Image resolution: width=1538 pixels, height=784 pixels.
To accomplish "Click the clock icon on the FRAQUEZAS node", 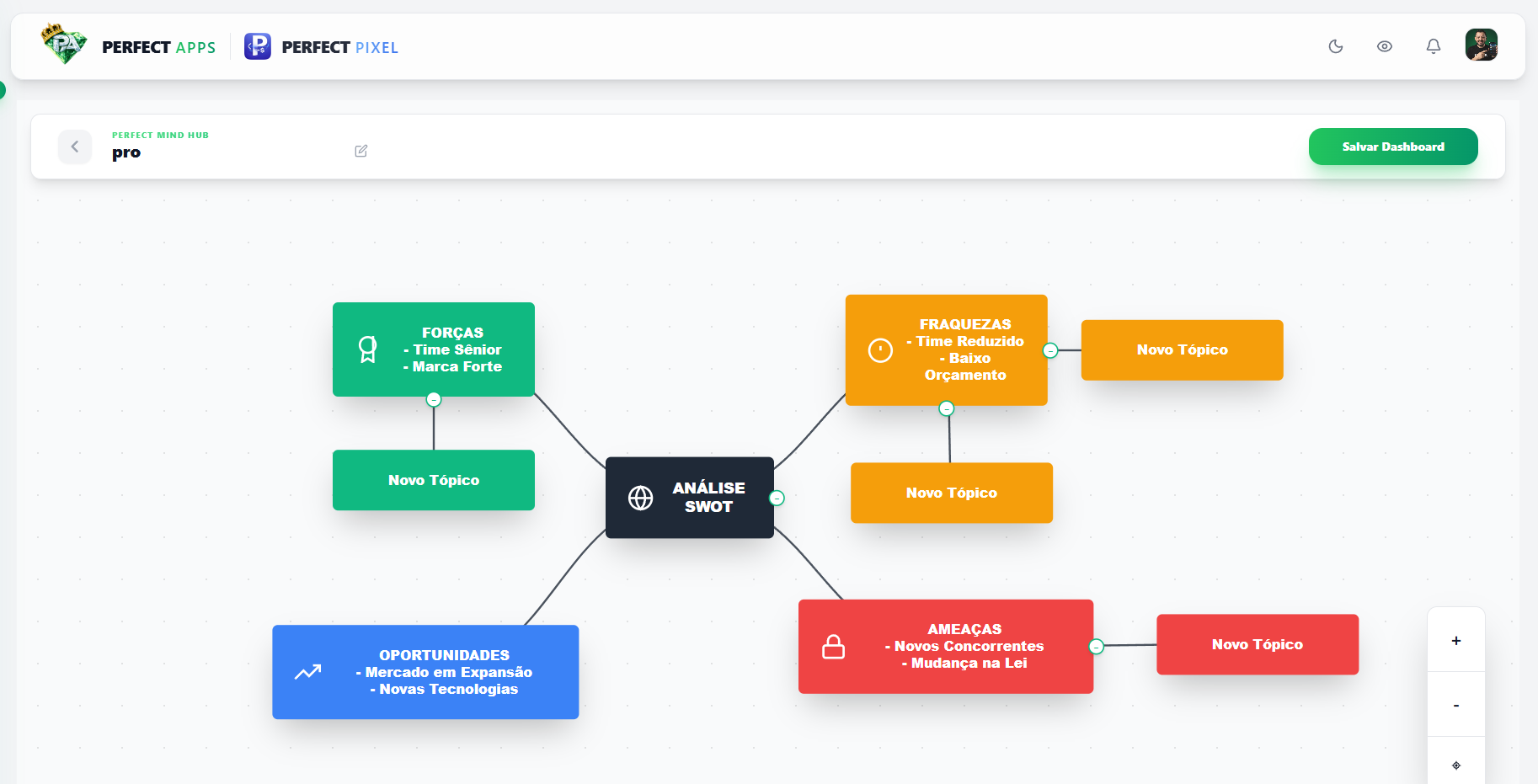I will point(880,349).
